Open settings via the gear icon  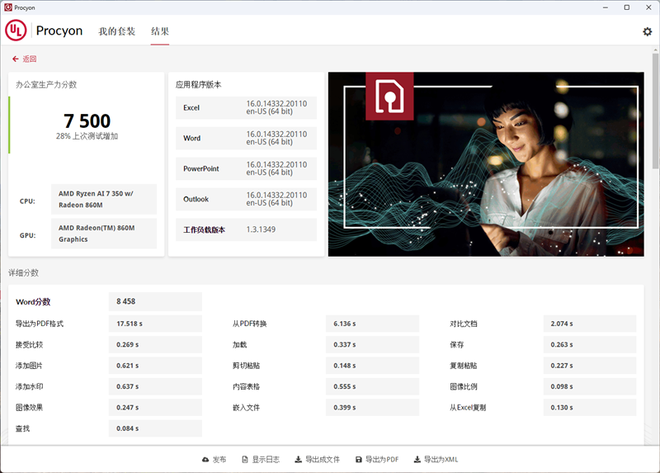(647, 31)
